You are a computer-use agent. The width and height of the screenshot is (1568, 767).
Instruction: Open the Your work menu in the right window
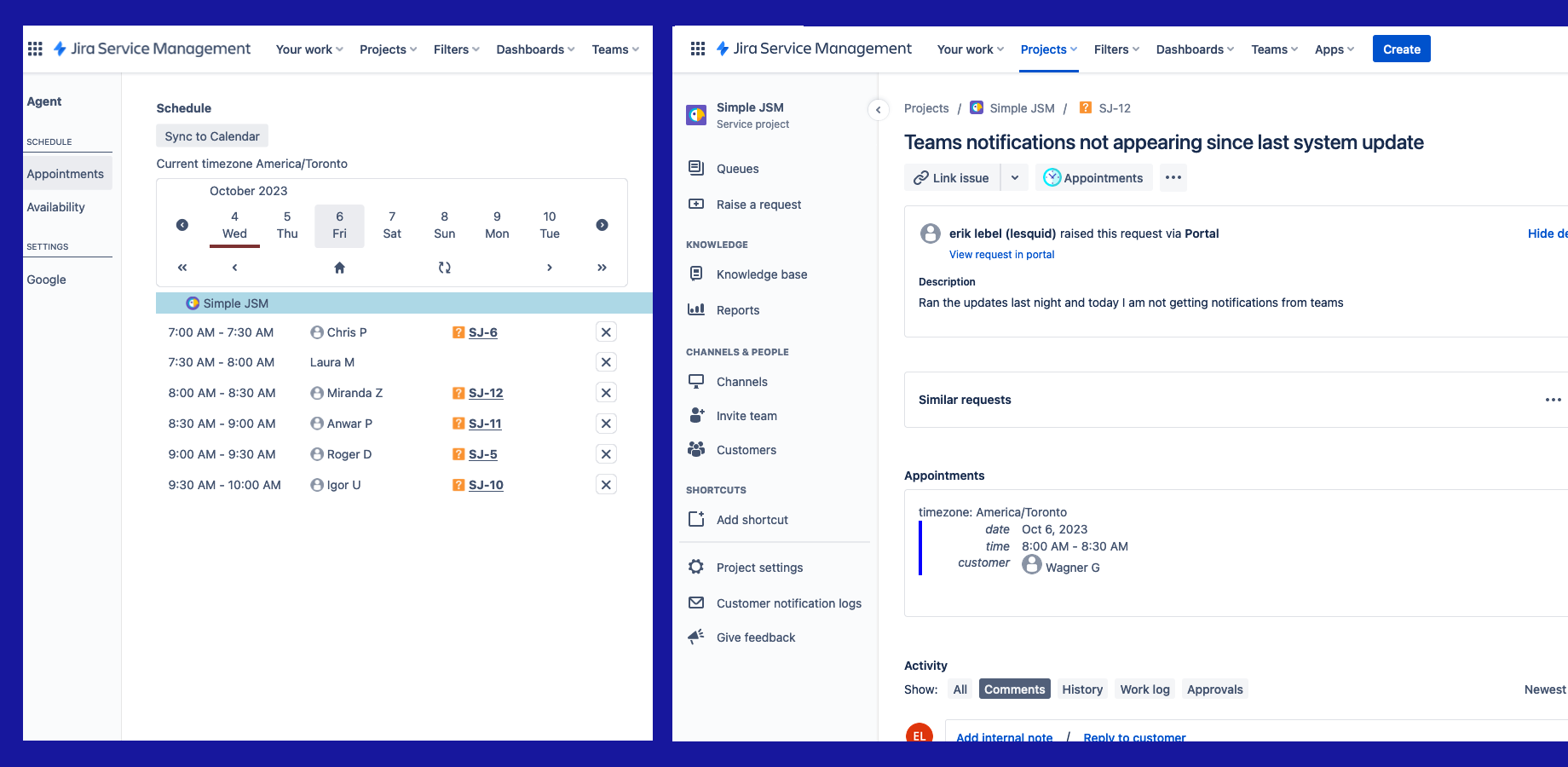pos(971,49)
